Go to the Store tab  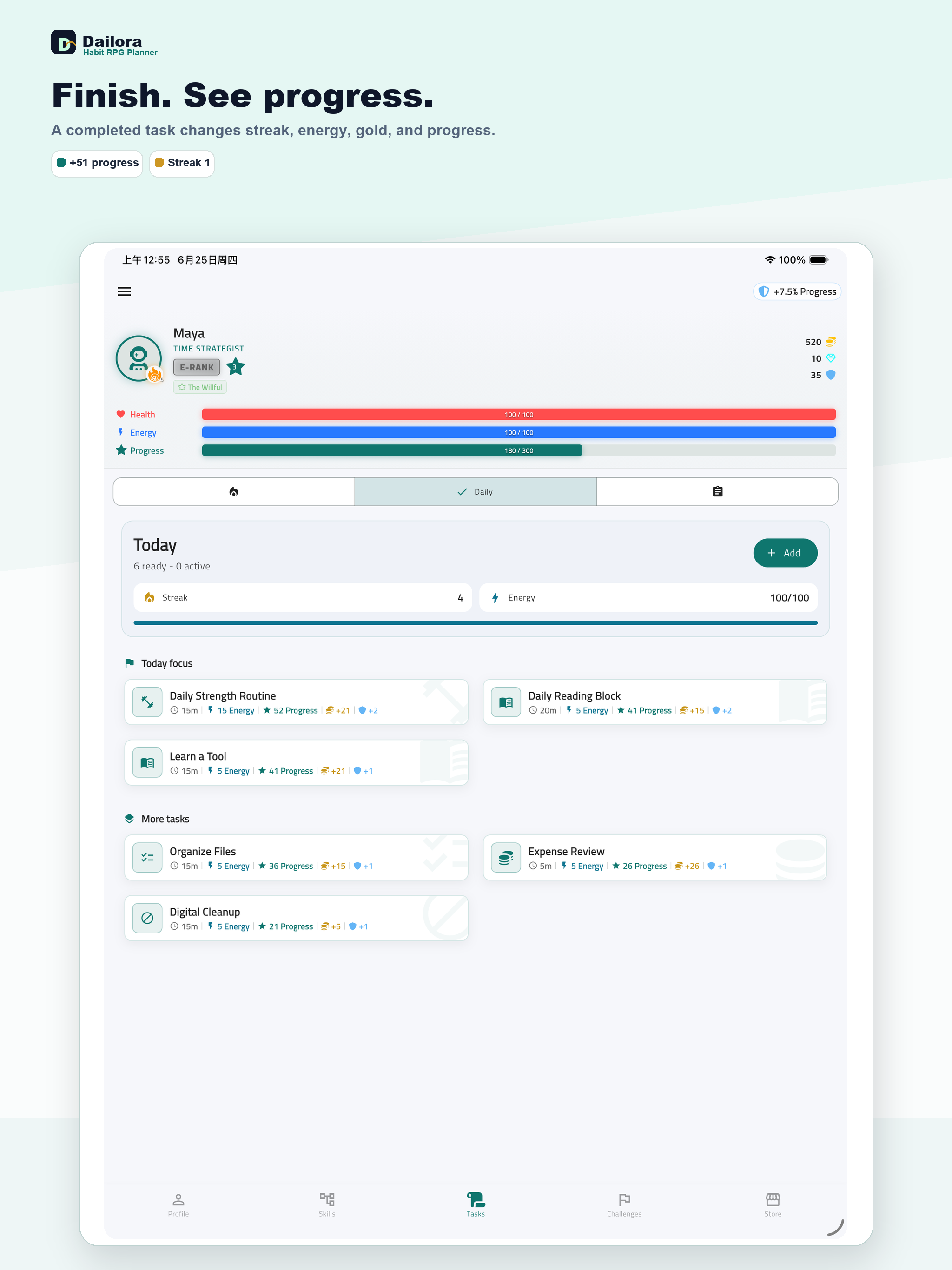(x=773, y=1205)
